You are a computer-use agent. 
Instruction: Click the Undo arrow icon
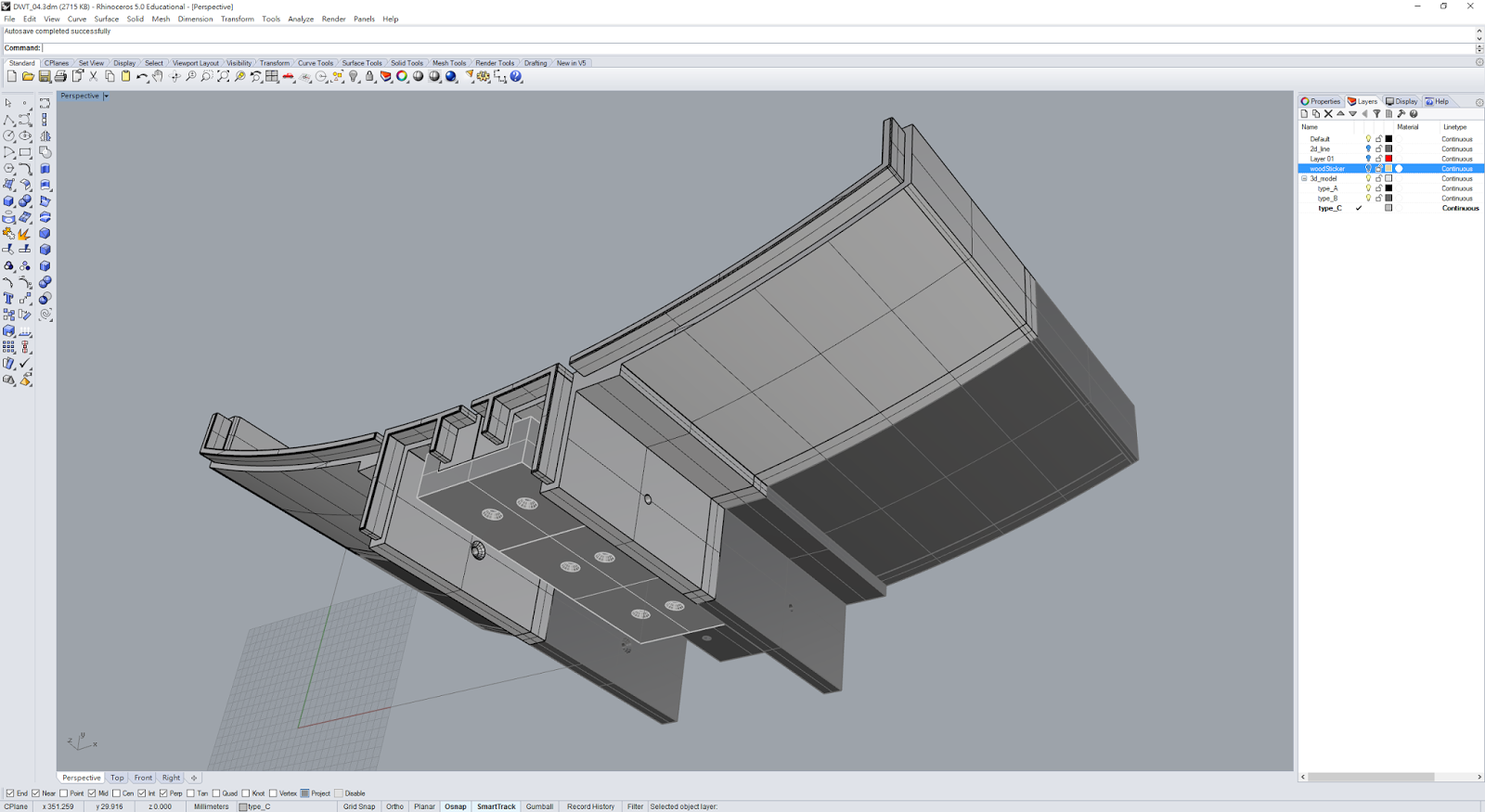pos(142,77)
